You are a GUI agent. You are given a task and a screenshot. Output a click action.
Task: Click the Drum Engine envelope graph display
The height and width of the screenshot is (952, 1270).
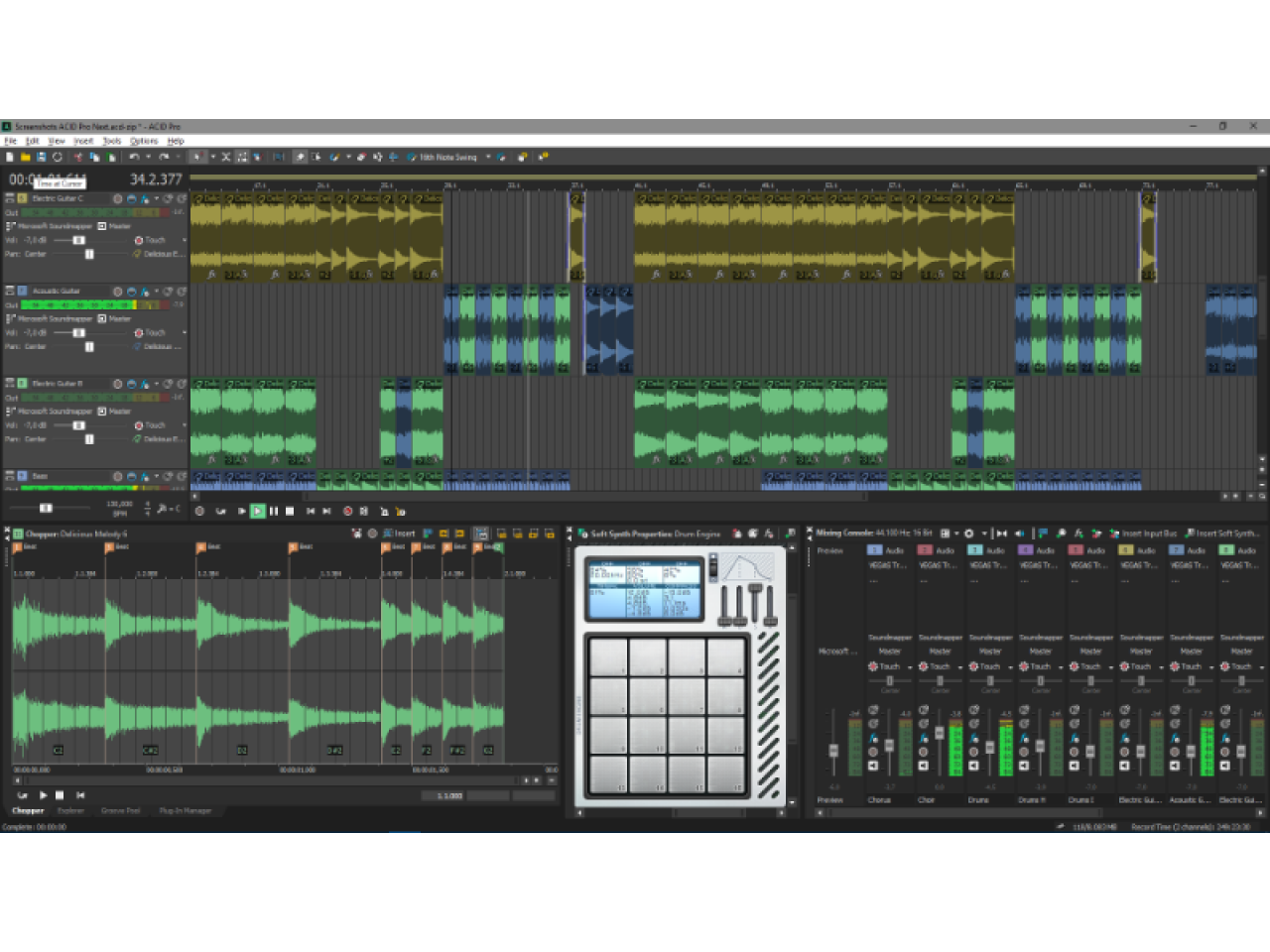pos(747,566)
